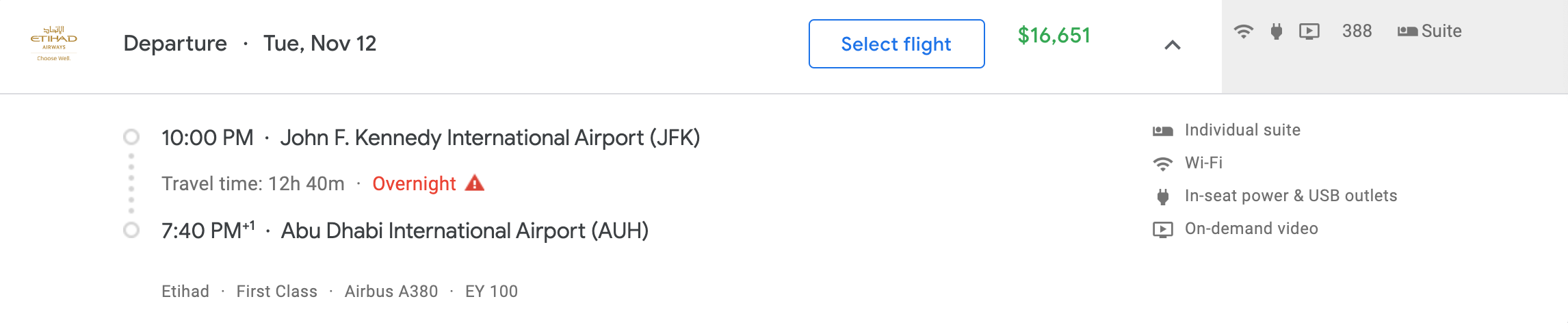Click the Suite bed icon in gray header
This screenshot has height=323, width=1568.
click(1407, 31)
